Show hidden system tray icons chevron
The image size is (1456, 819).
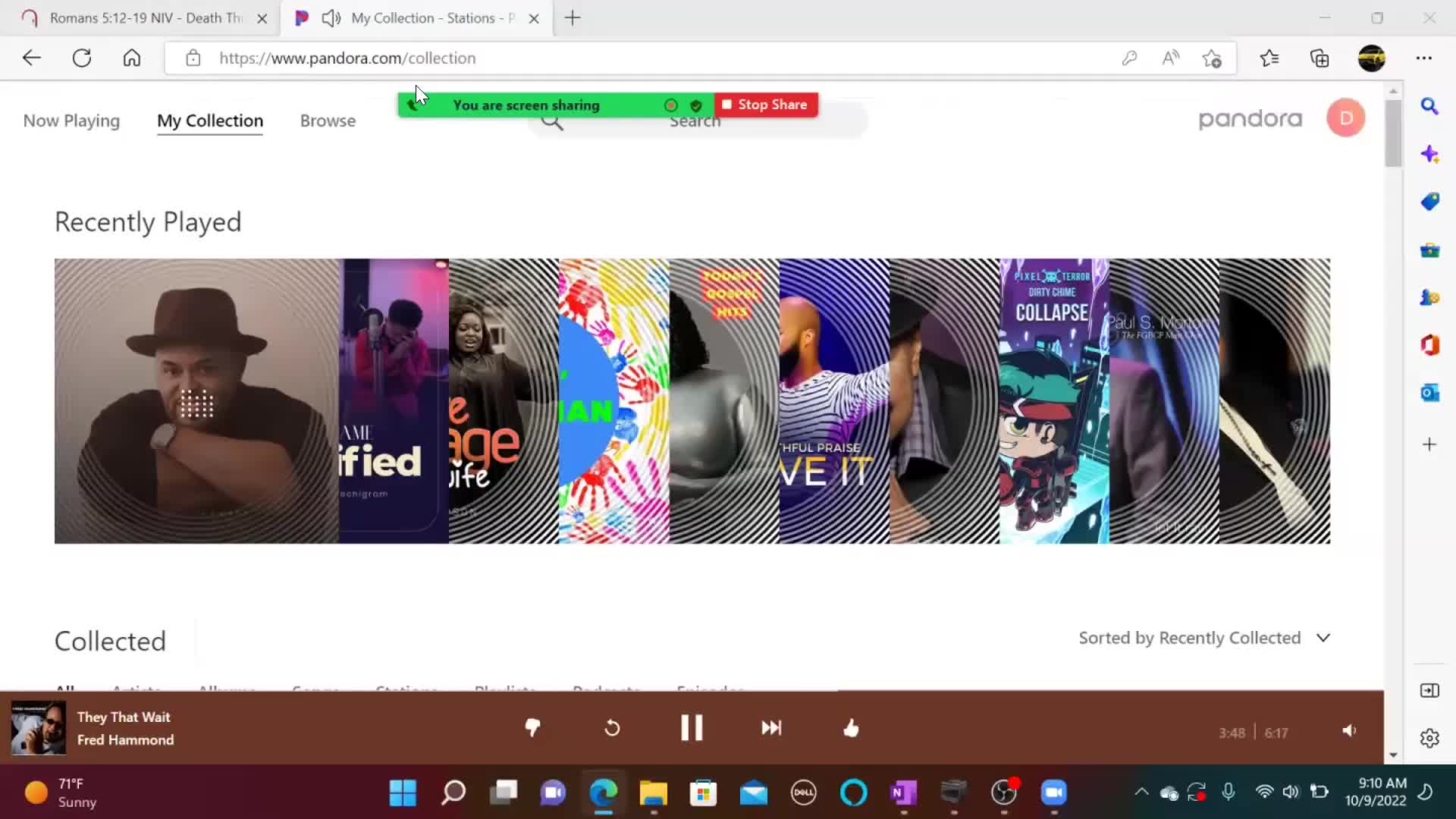pyautogui.click(x=1141, y=792)
